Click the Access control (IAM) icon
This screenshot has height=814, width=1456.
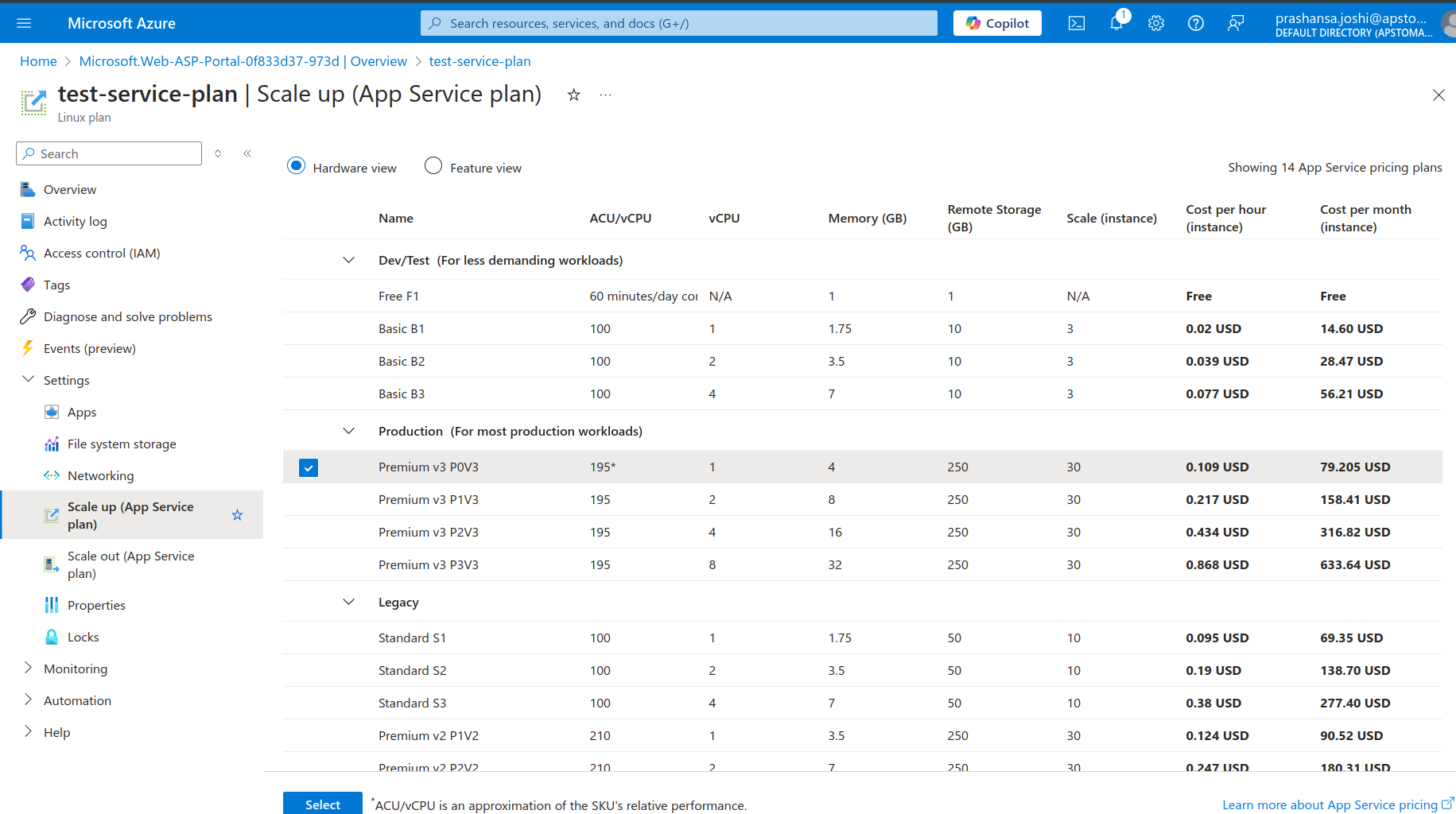(x=28, y=253)
